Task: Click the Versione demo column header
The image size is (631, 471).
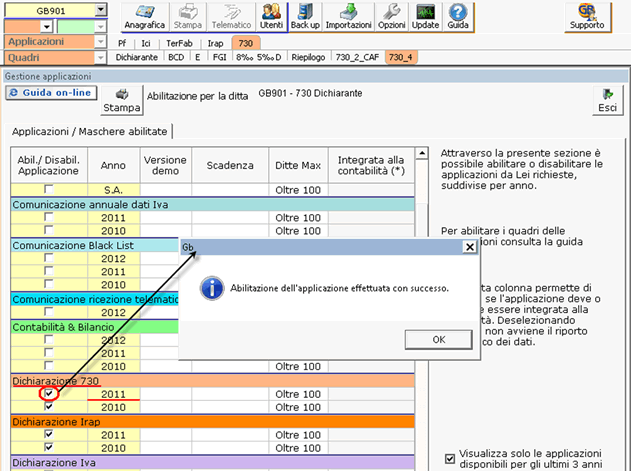Action: 165,165
